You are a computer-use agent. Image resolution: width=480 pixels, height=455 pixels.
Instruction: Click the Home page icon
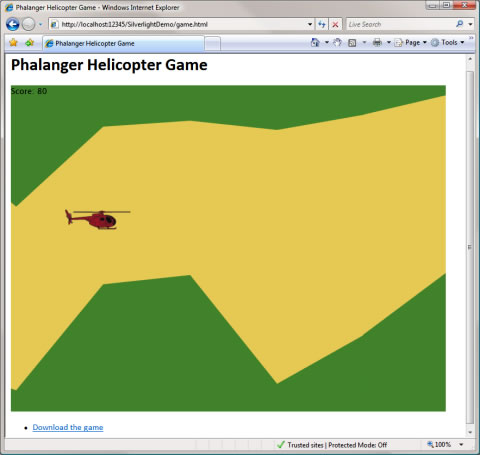tap(315, 42)
